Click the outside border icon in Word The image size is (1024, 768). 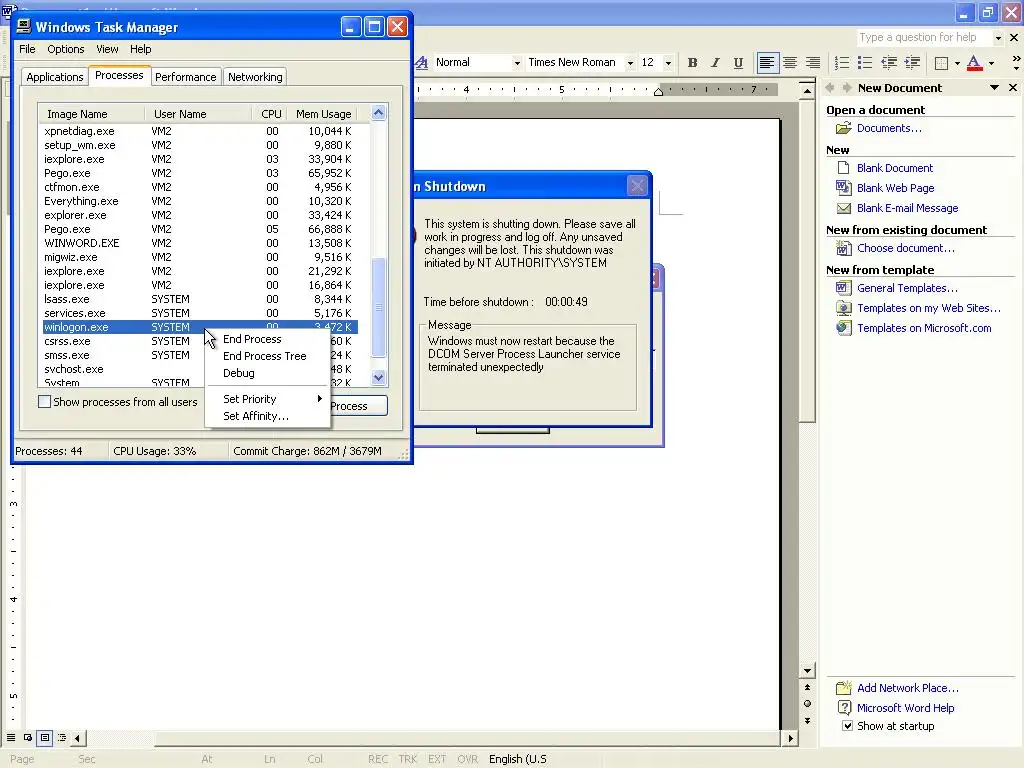coord(941,63)
